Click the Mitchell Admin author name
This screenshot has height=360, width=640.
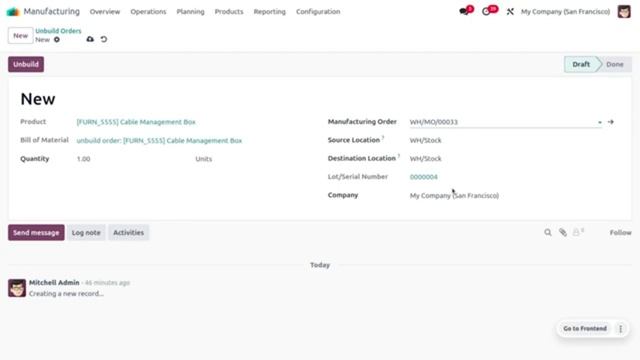tap(54, 282)
